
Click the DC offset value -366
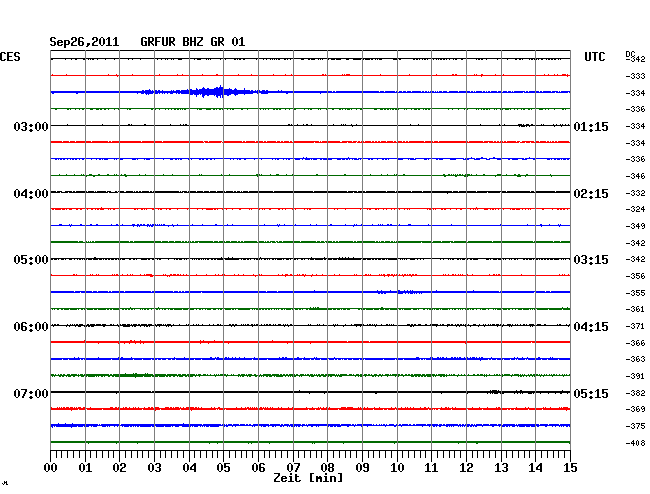tap(635, 343)
